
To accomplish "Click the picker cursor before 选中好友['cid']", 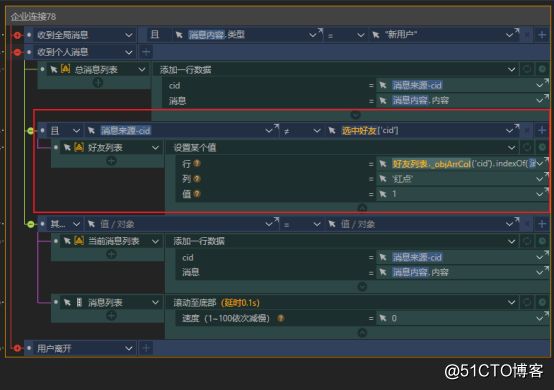I will [332, 131].
